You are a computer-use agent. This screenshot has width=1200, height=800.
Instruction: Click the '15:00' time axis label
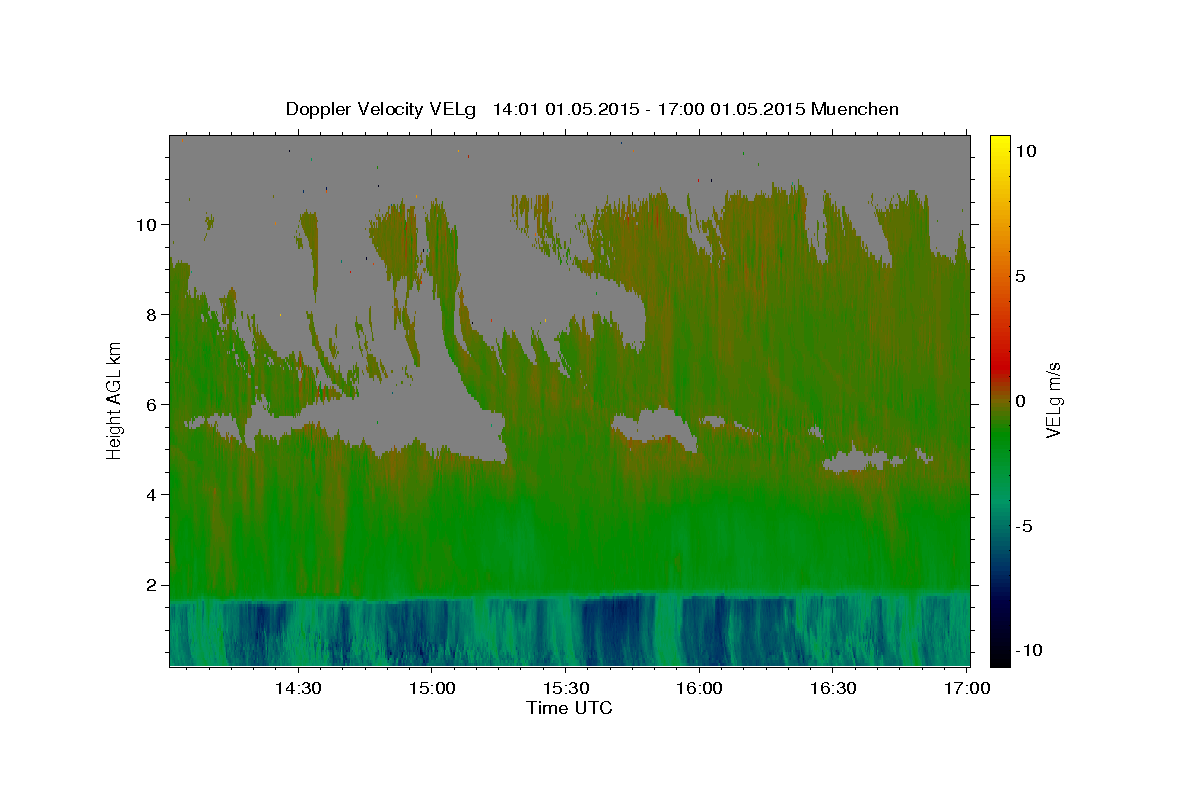pos(432,688)
